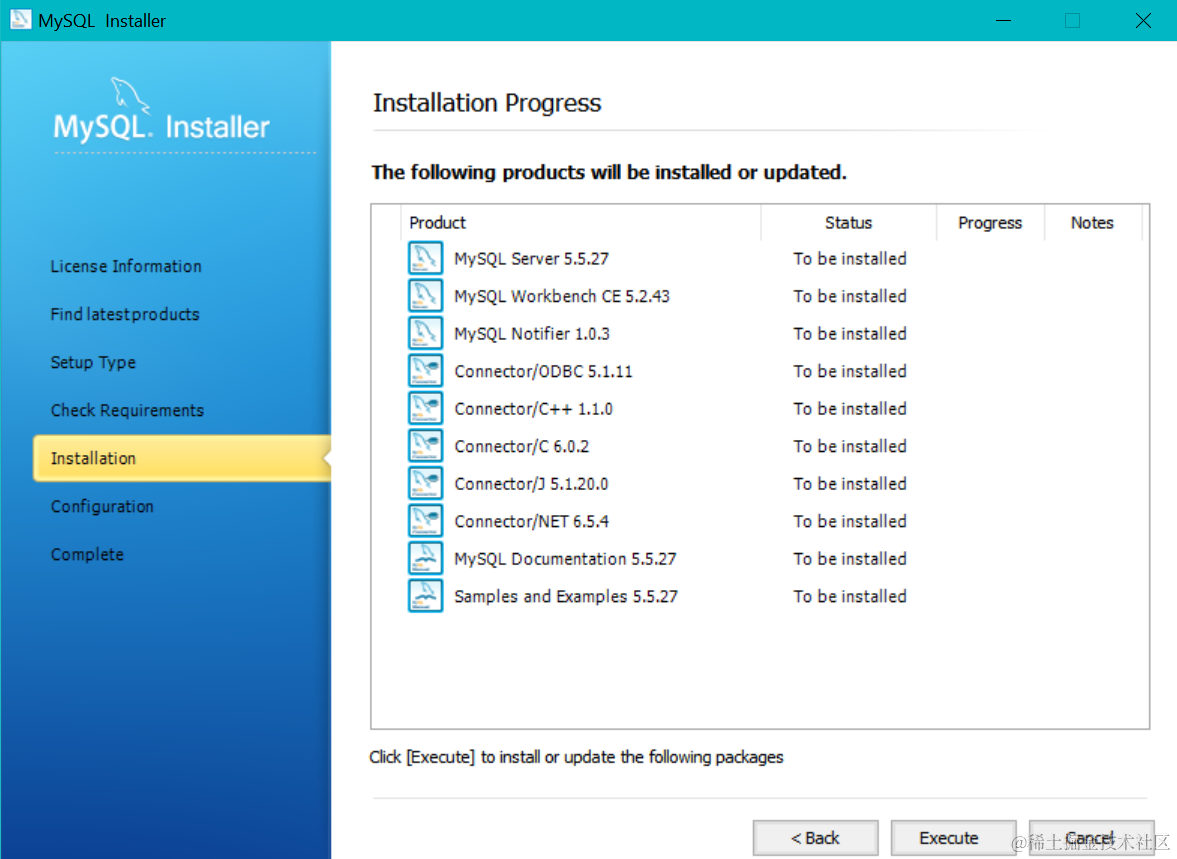
Task: Select the Connector/C++ 1.1.0 text
Action: point(534,409)
